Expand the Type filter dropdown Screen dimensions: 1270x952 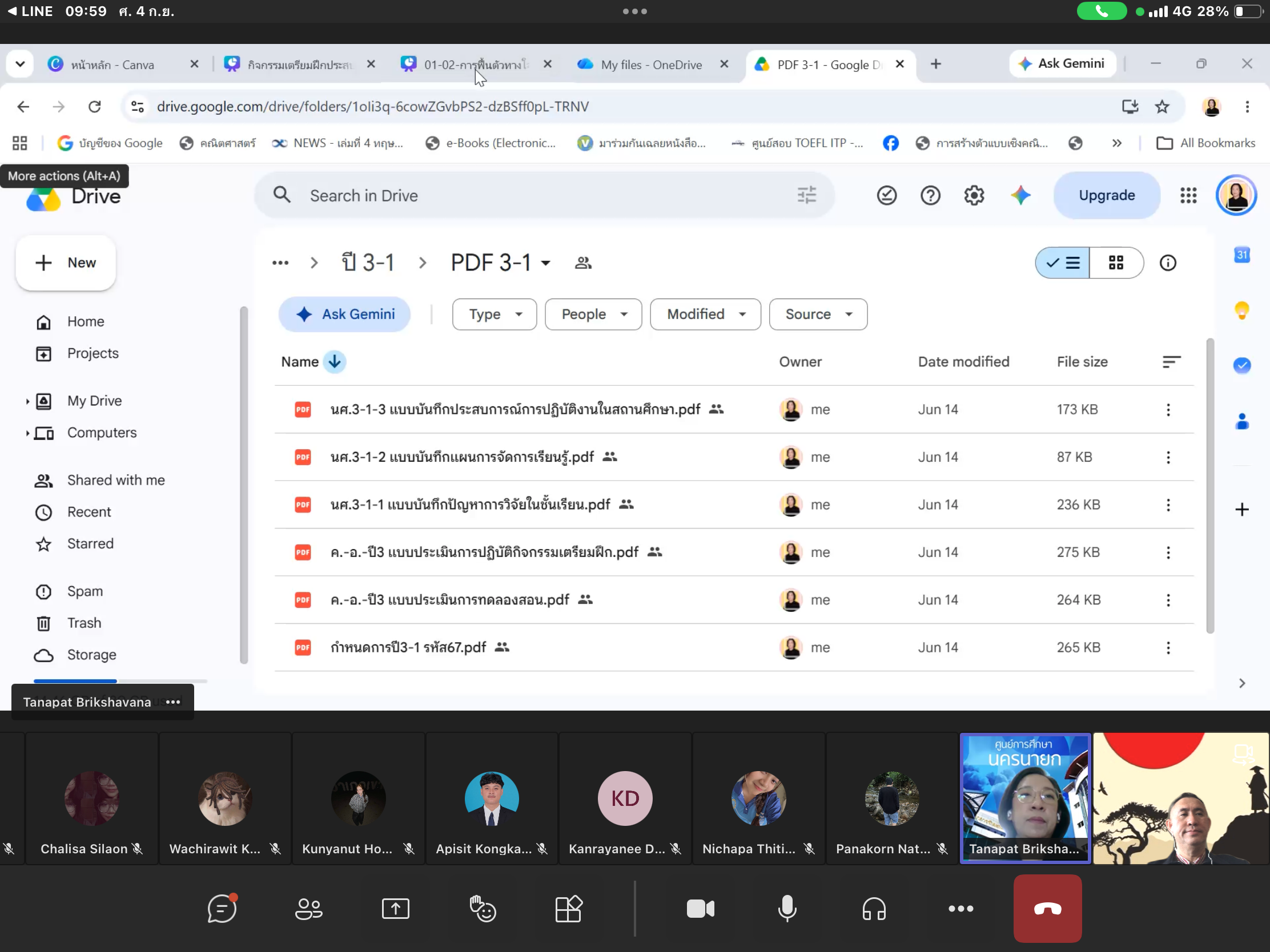(x=495, y=314)
